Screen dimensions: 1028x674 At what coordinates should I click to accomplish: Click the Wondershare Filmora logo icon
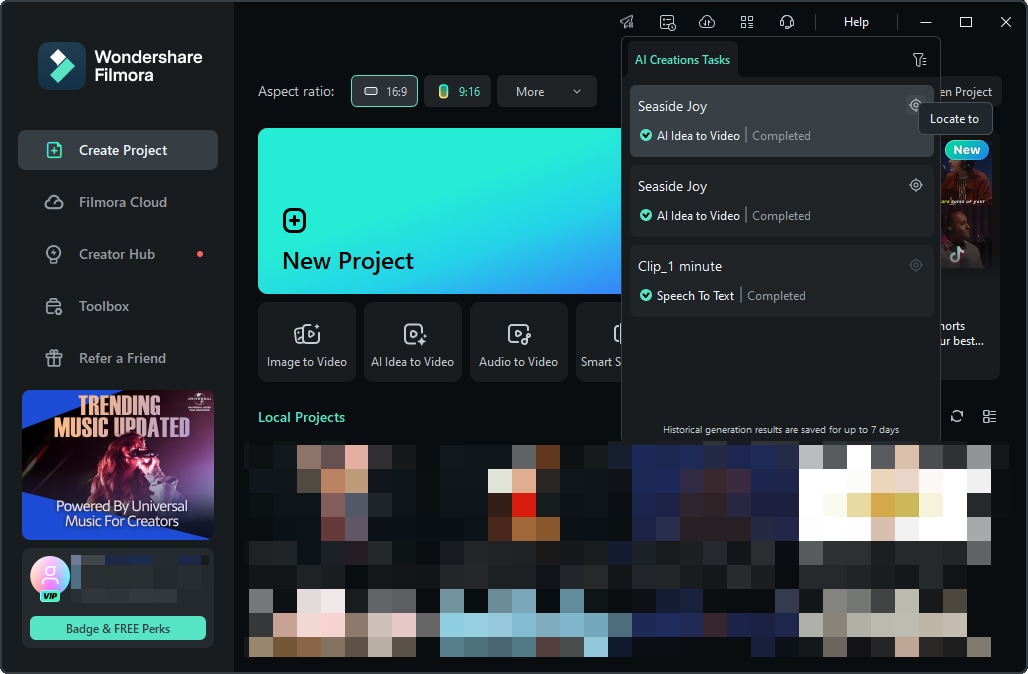62,66
